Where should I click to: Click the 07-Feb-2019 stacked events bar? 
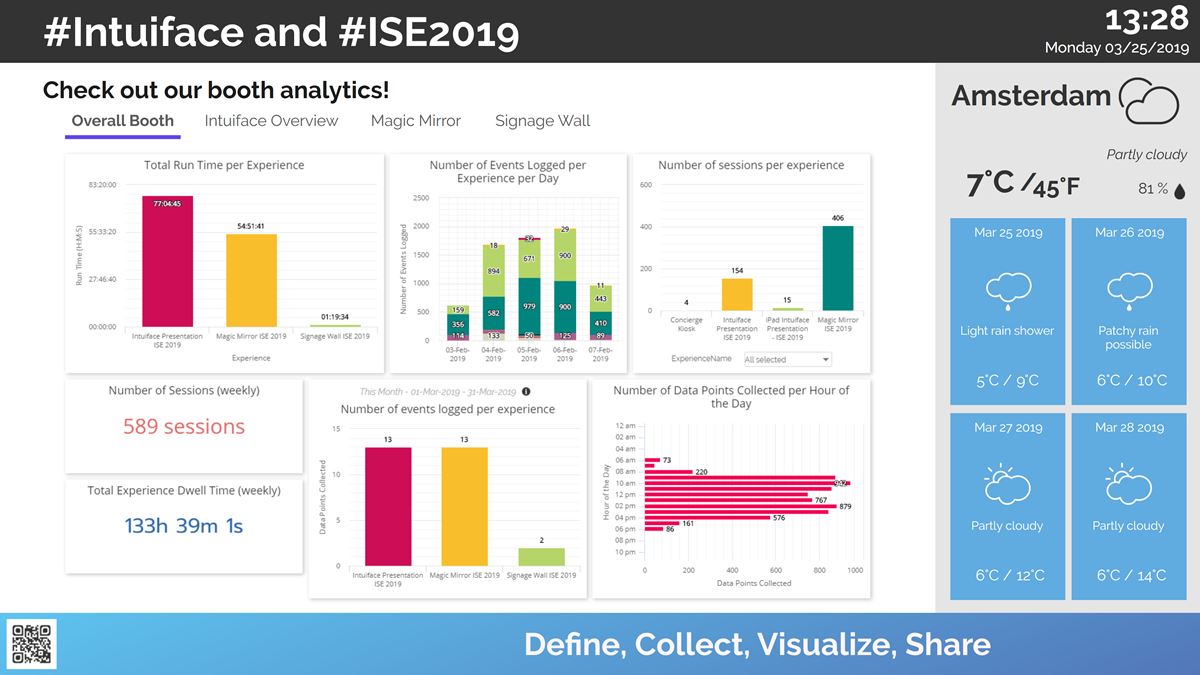coord(602,313)
